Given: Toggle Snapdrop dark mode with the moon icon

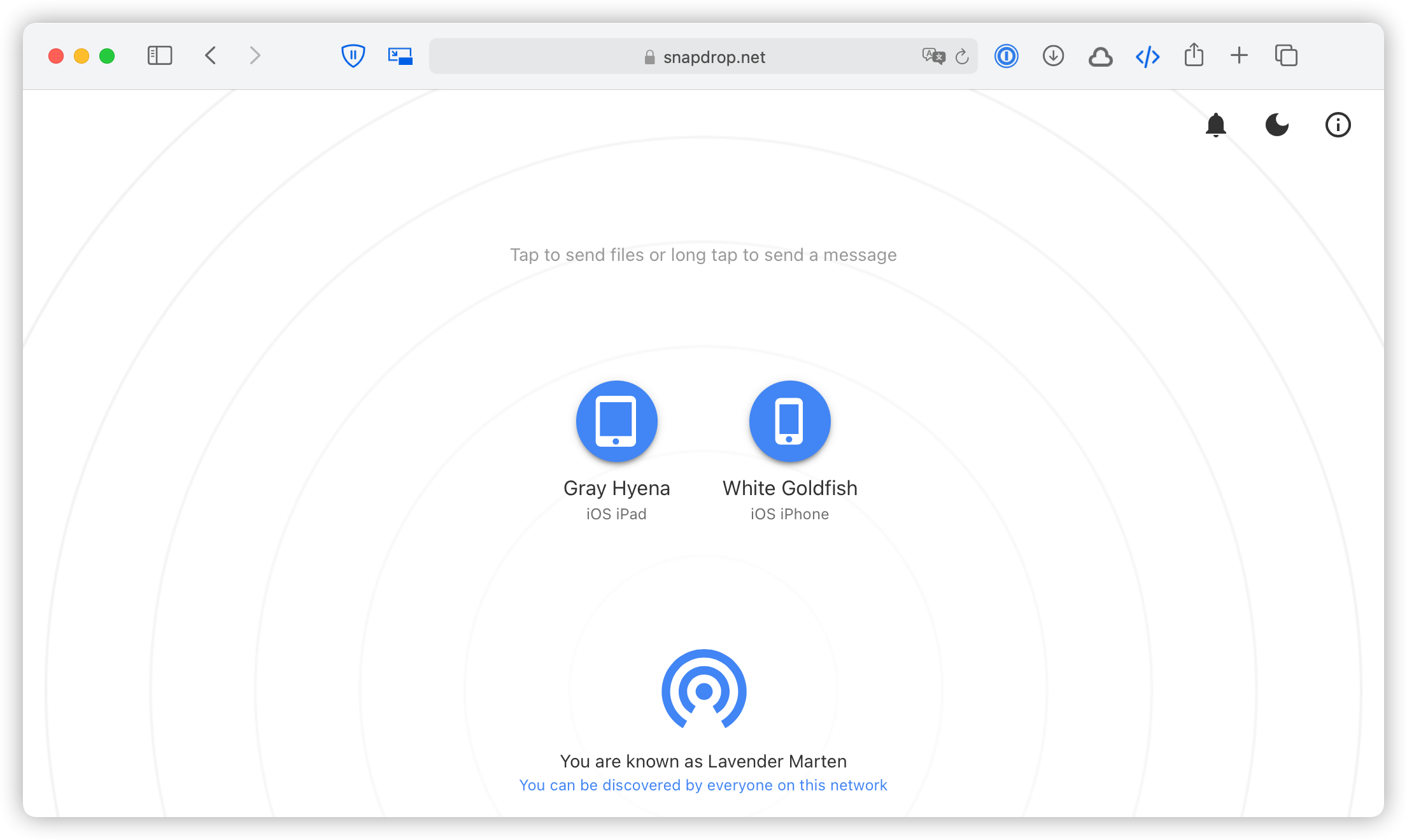Looking at the screenshot, I should [x=1277, y=125].
